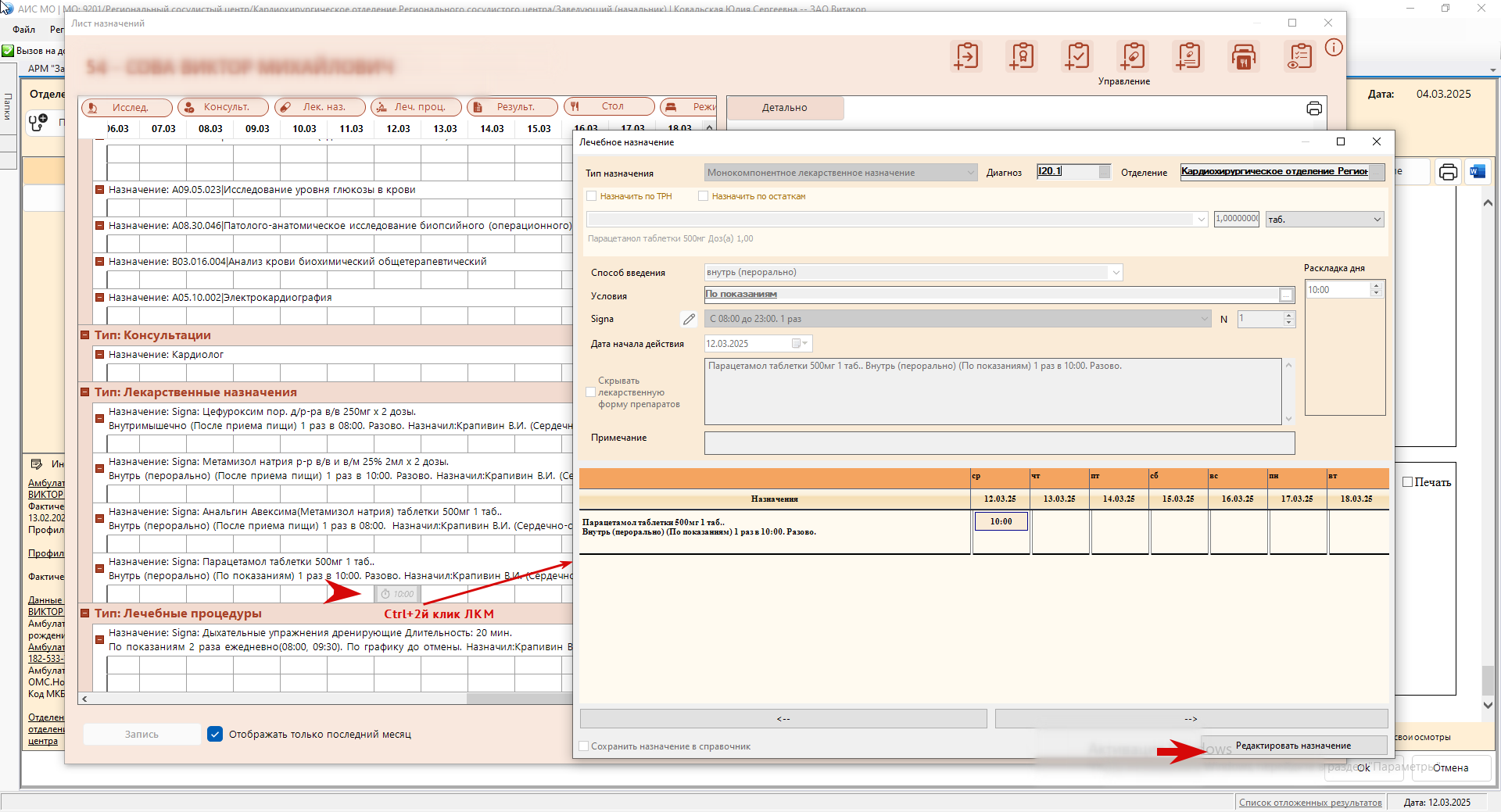Click the previous week <-- button
Image resolution: width=1501 pixels, height=812 pixels.
click(783, 718)
